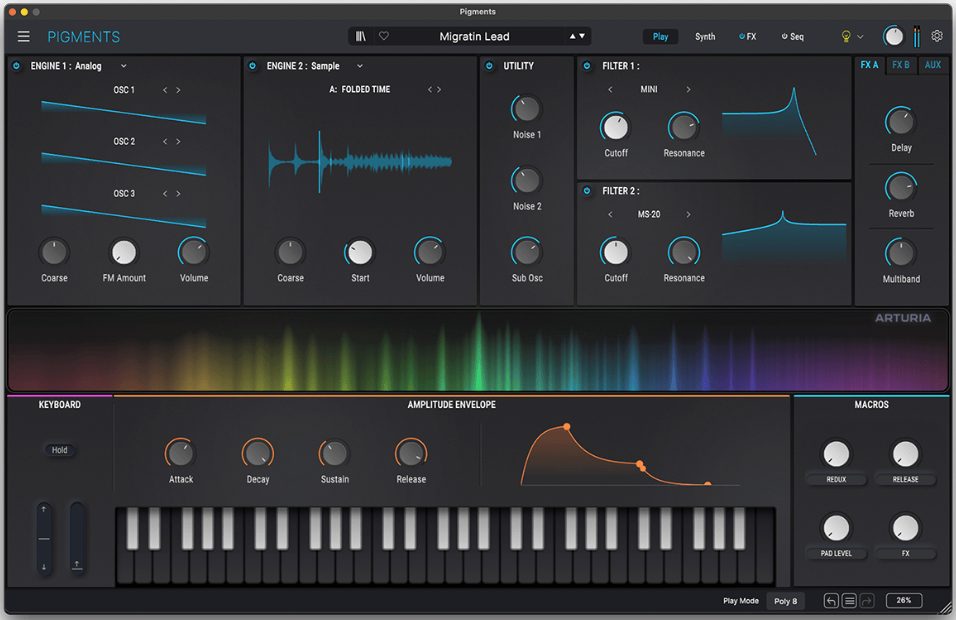Click the OSC 2 next waveform arrow

tap(178, 141)
